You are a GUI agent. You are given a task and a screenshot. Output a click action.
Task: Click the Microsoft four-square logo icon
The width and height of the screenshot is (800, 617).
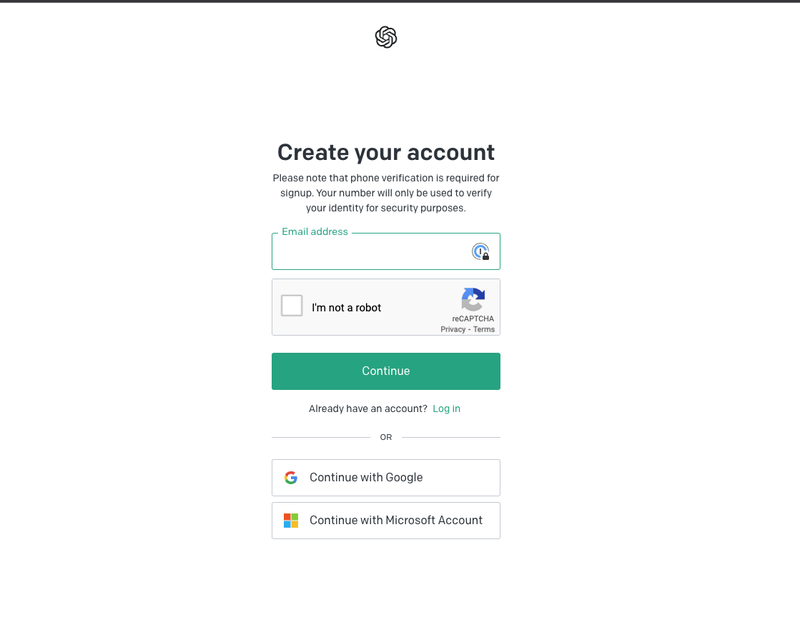click(x=291, y=521)
